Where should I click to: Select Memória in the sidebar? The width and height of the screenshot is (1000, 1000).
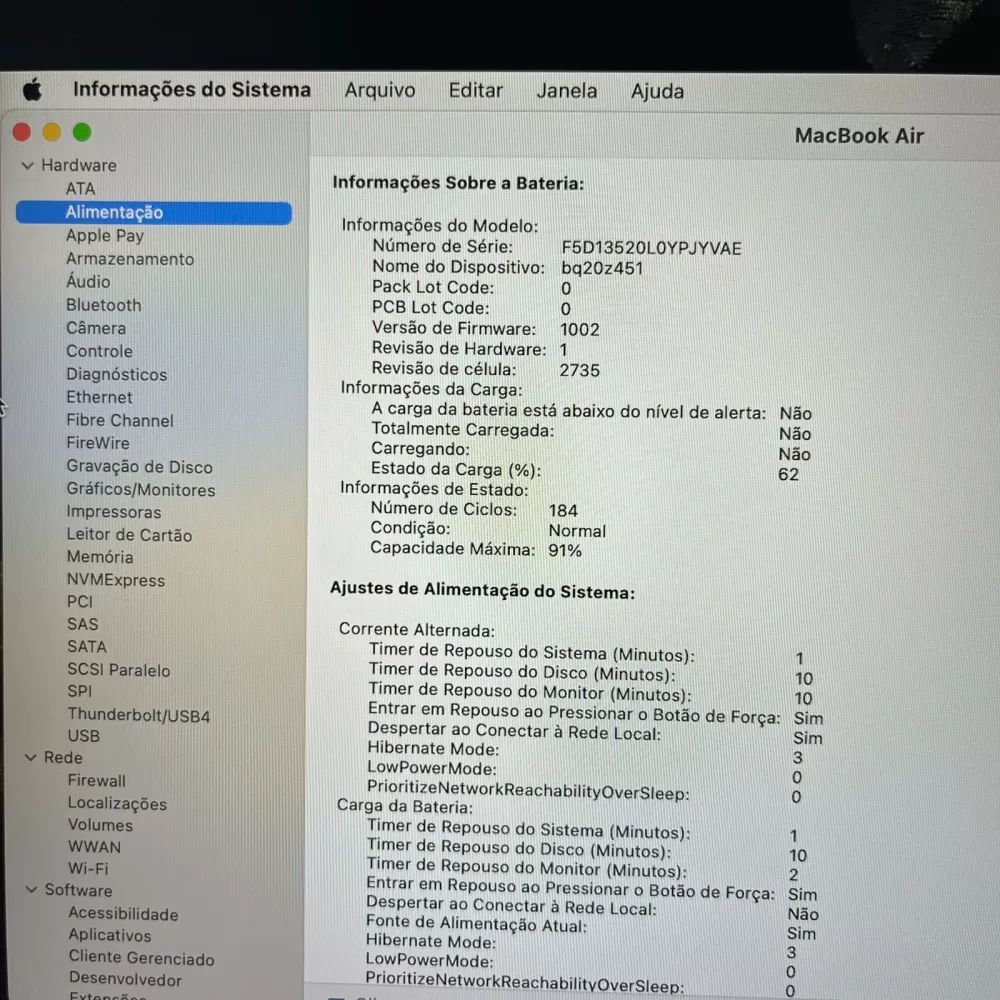pos(100,557)
